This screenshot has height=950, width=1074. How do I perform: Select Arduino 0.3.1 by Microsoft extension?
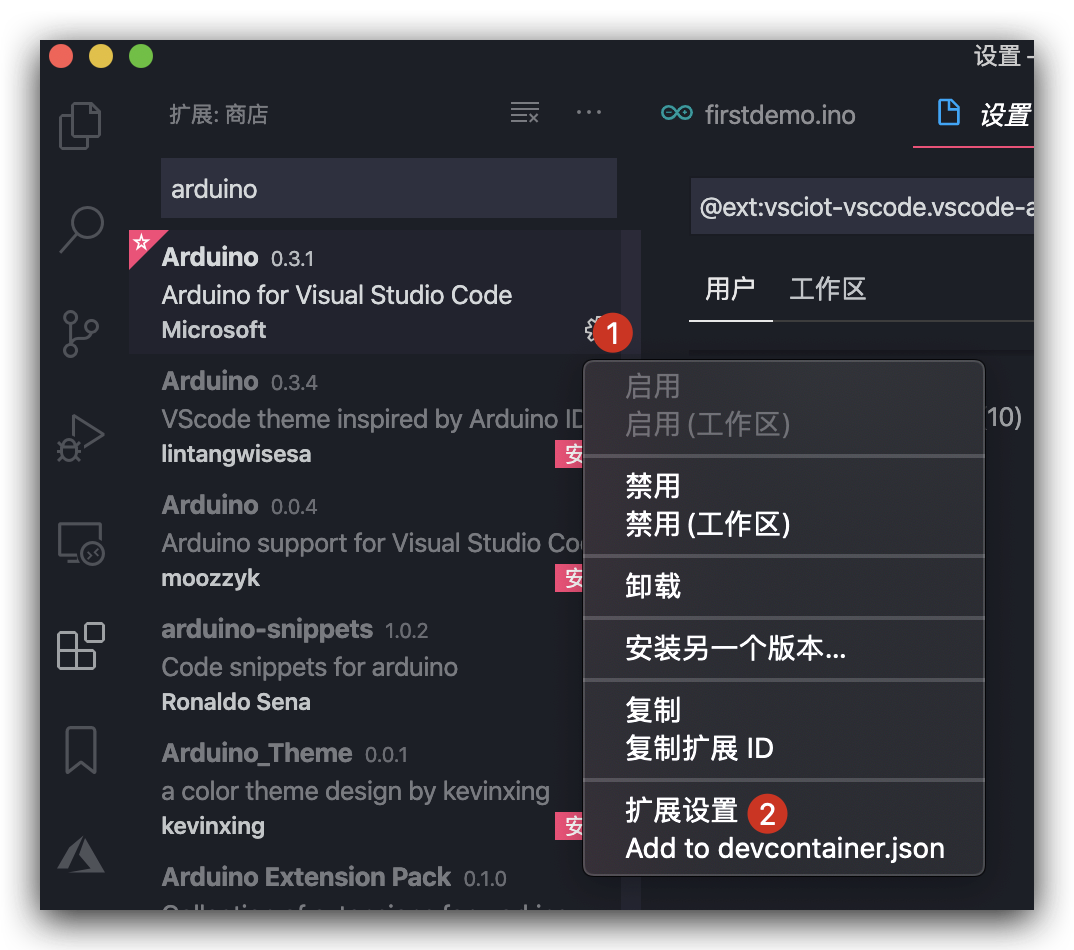click(375, 292)
